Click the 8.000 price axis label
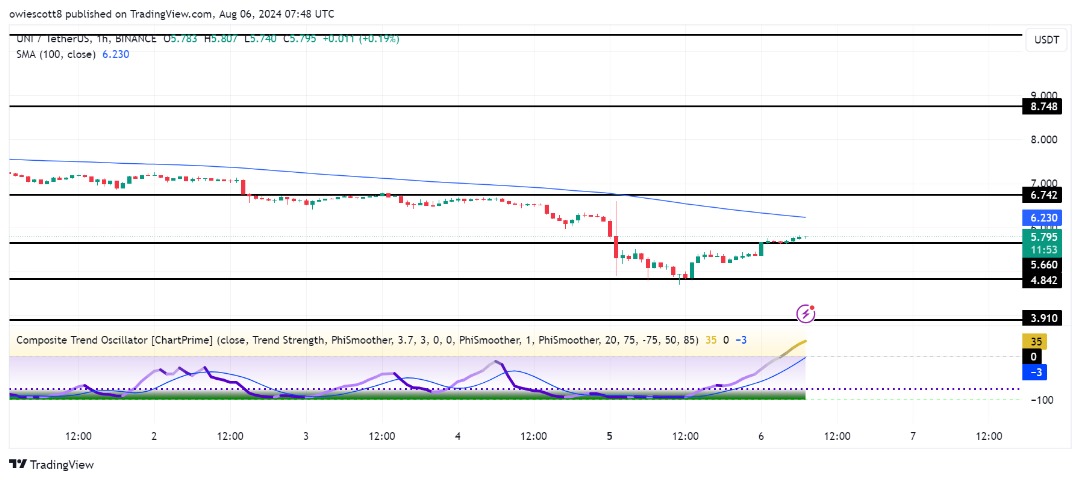Image resolution: width=1080 pixels, height=480 pixels. (x=1045, y=139)
